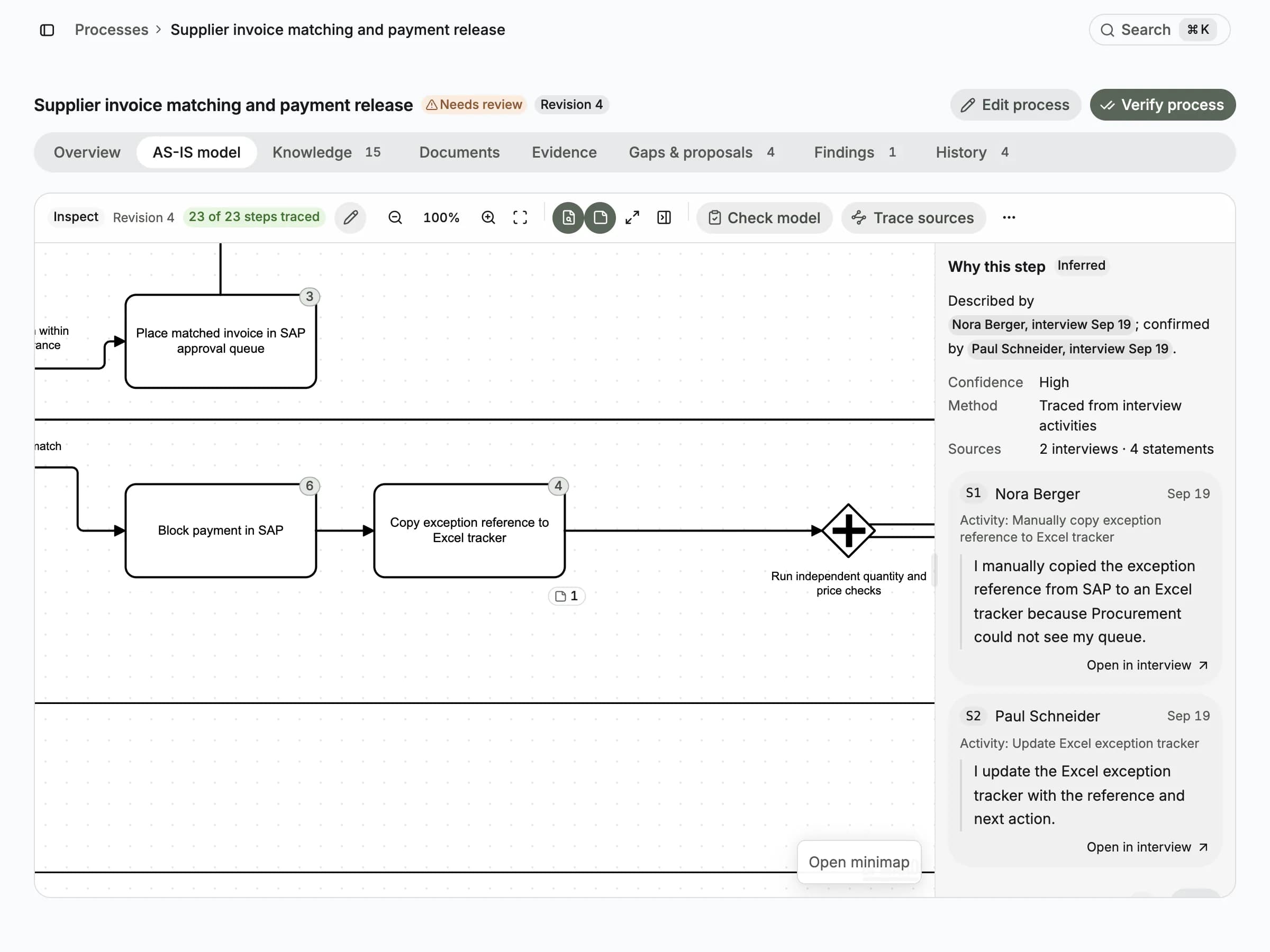Go to Processes breadcrumb

111,30
